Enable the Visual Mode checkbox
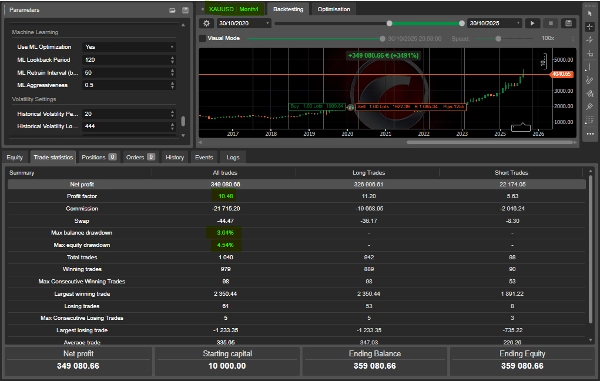 click(x=202, y=38)
